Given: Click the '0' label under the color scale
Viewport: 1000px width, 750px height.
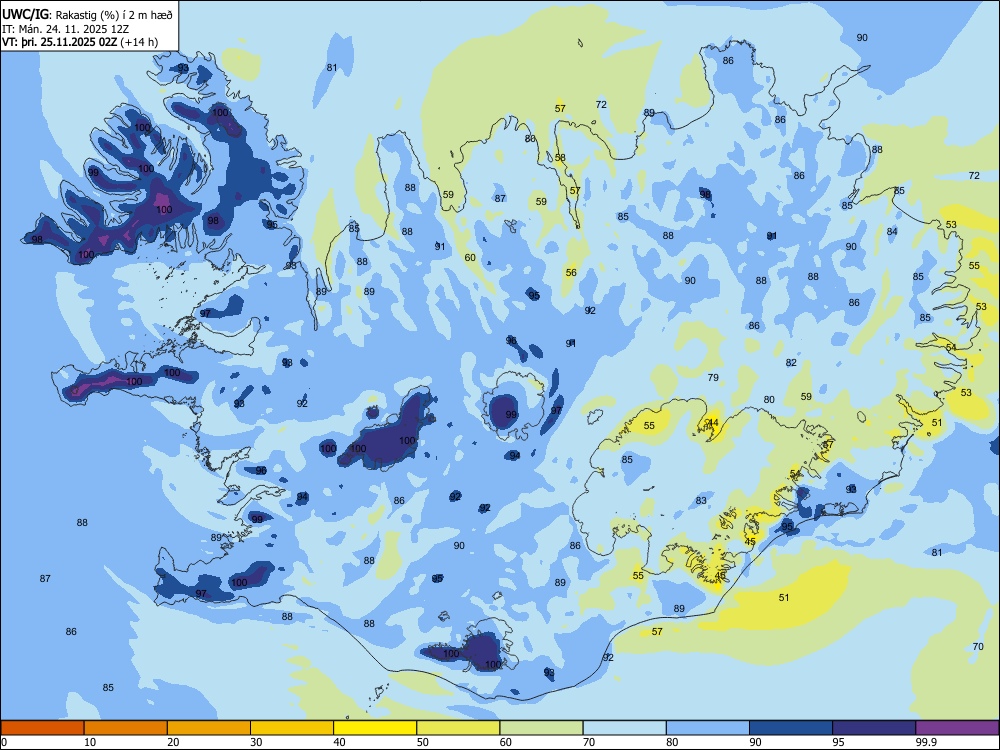Looking at the screenshot, I should pyautogui.click(x=4, y=742).
